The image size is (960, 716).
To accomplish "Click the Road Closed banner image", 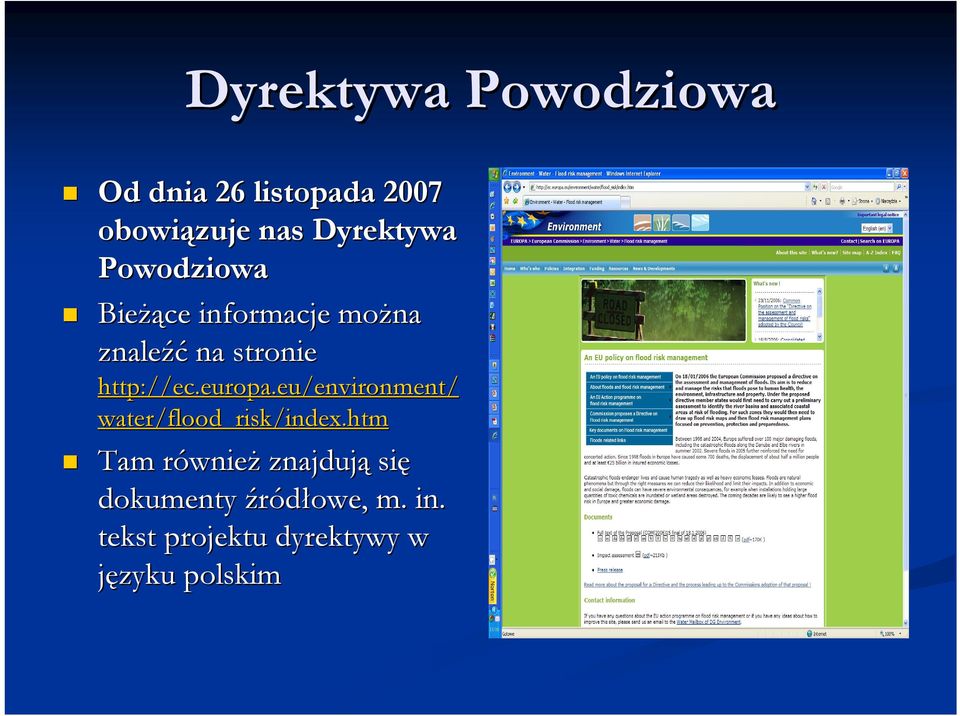I will pos(664,310).
